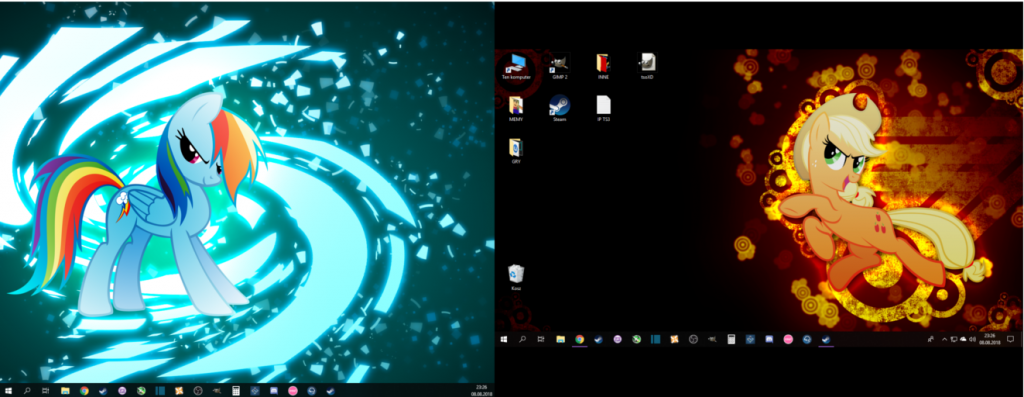This screenshot has width=1024, height=397.
Task: Open File Explorer on left screen's taskbar
Action: (x=65, y=390)
